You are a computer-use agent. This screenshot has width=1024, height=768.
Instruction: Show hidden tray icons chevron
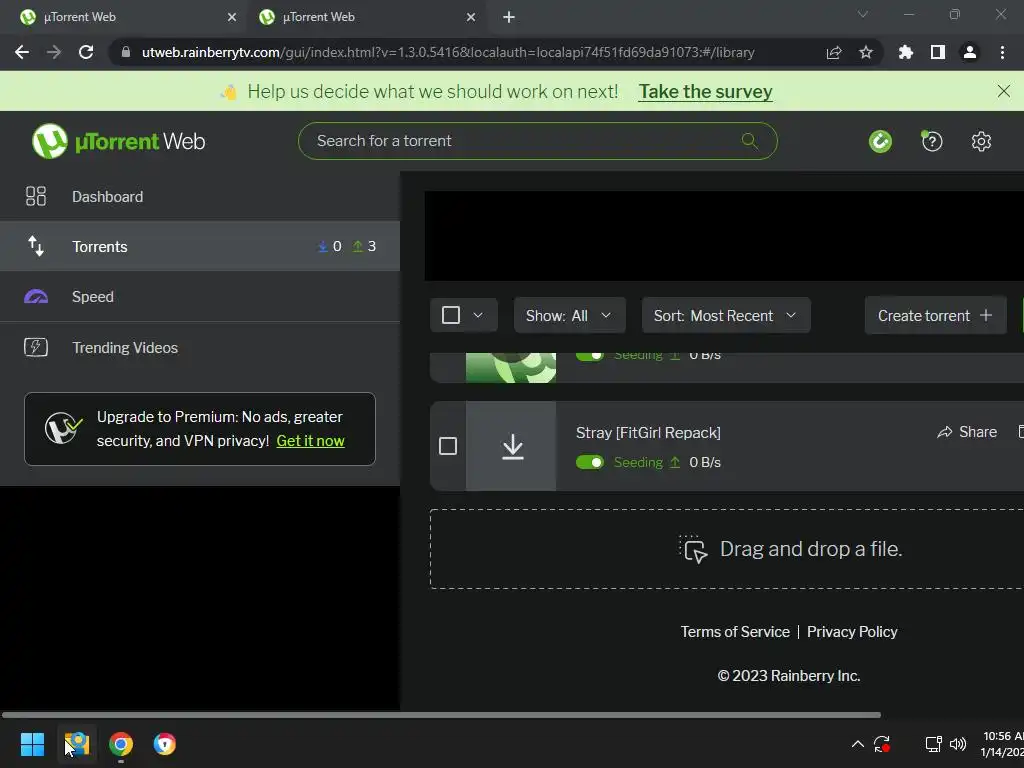pos(857,744)
